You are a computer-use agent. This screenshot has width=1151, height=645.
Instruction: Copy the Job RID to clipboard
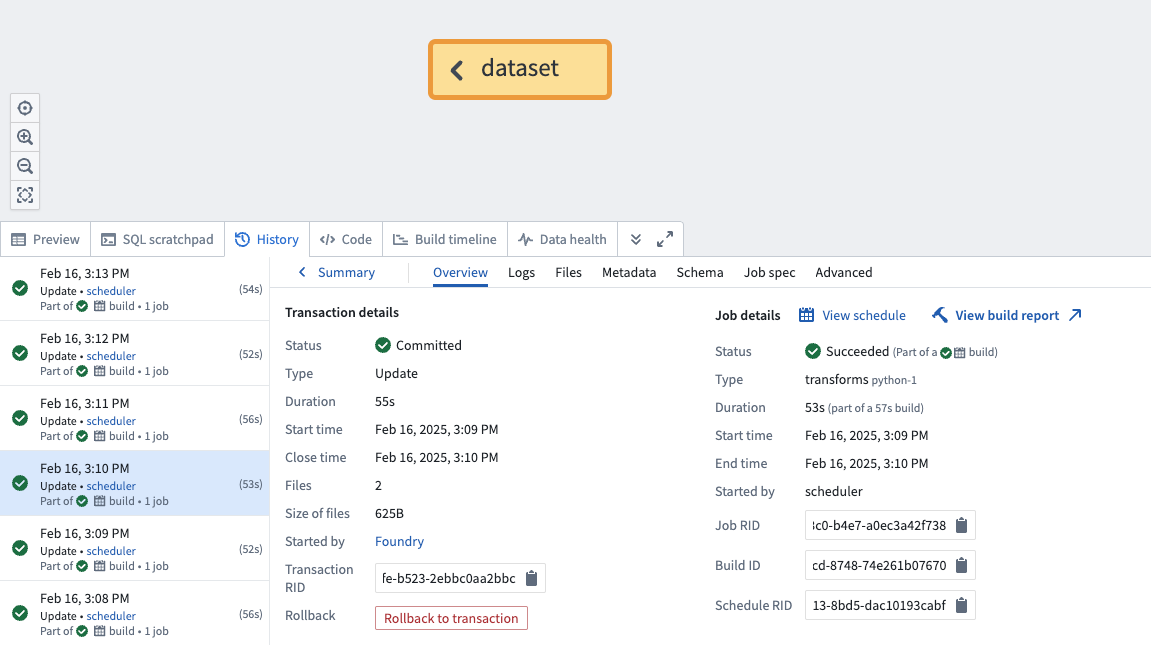click(x=961, y=525)
